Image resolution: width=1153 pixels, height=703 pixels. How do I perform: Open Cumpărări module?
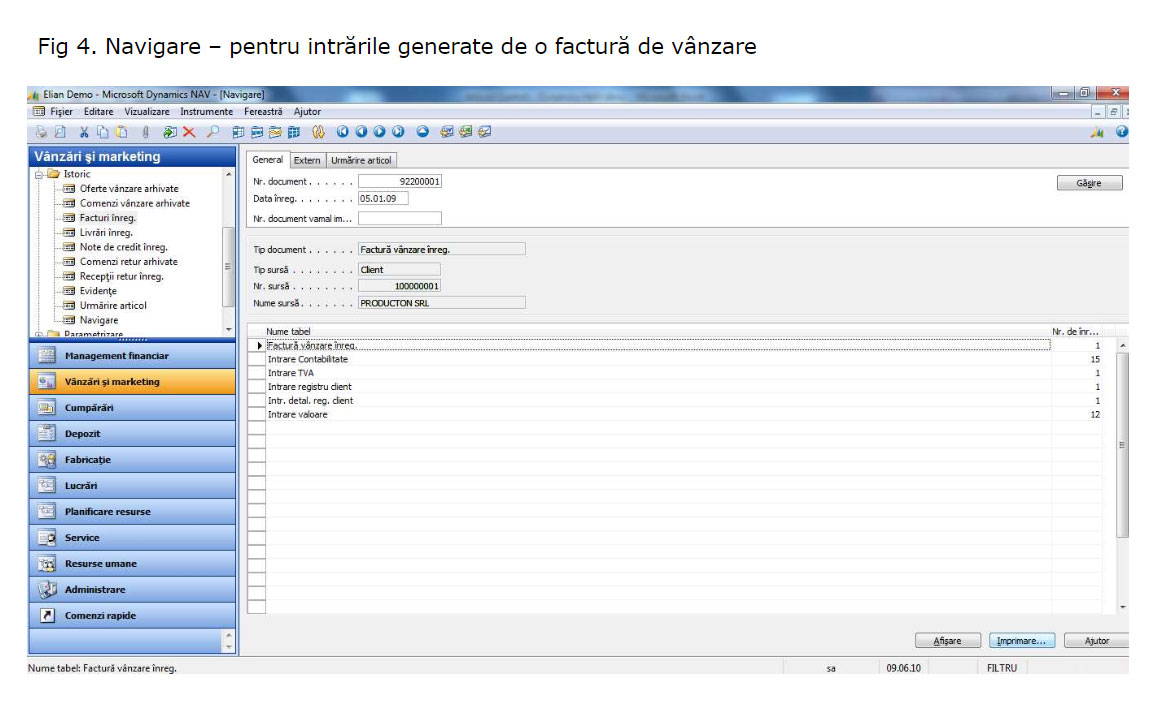(132, 407)
